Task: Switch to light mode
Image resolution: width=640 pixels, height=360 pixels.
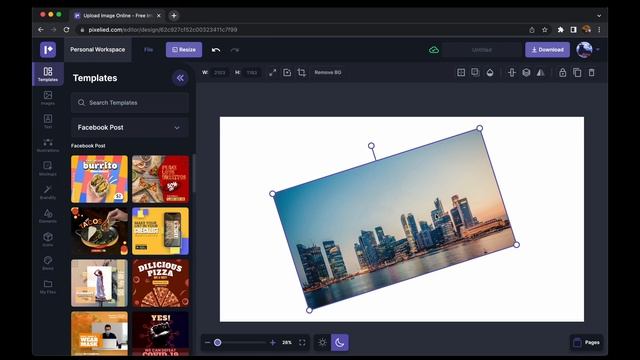Action: click(x=322, y=342)
